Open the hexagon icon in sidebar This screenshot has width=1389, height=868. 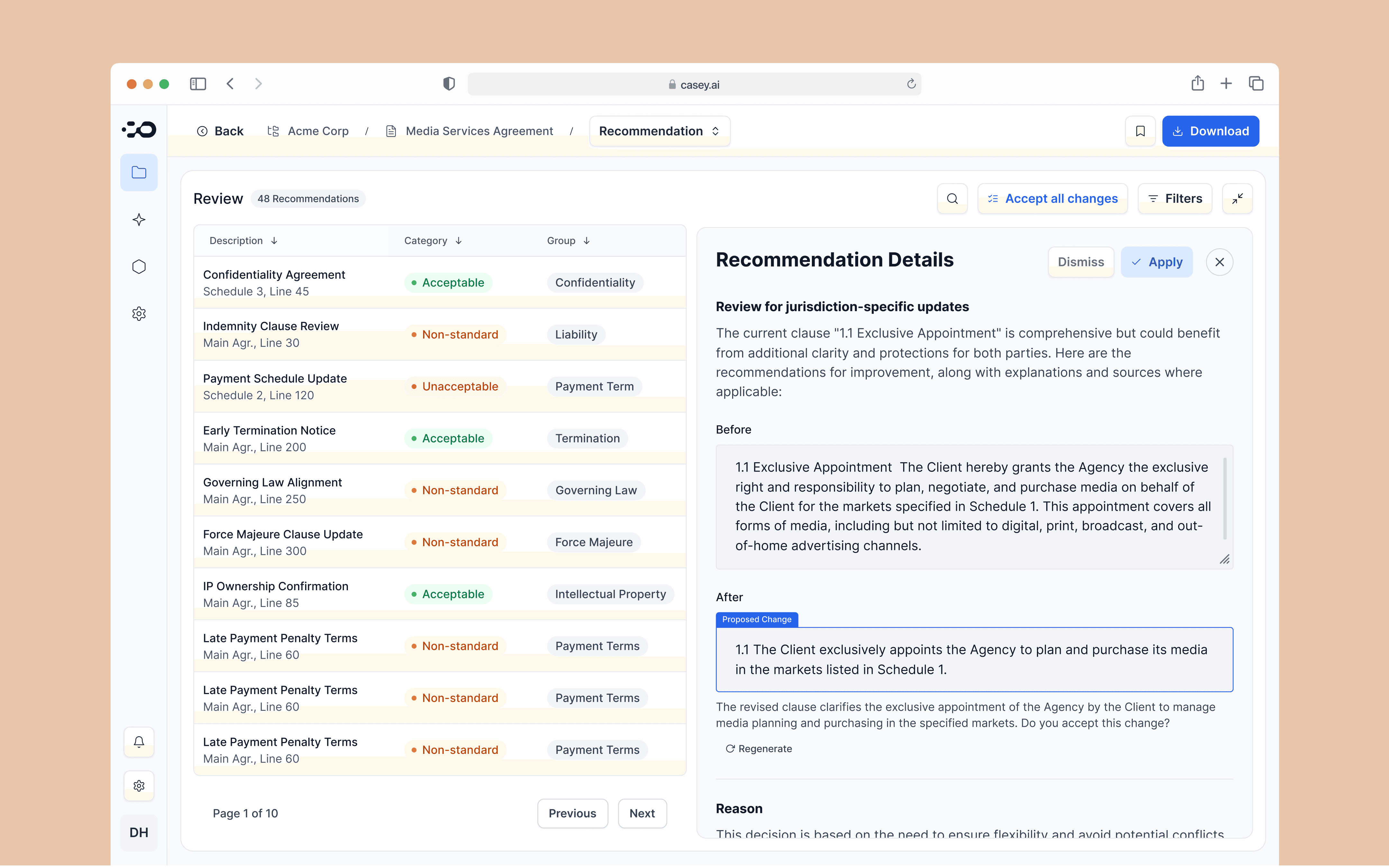(138, 267)
